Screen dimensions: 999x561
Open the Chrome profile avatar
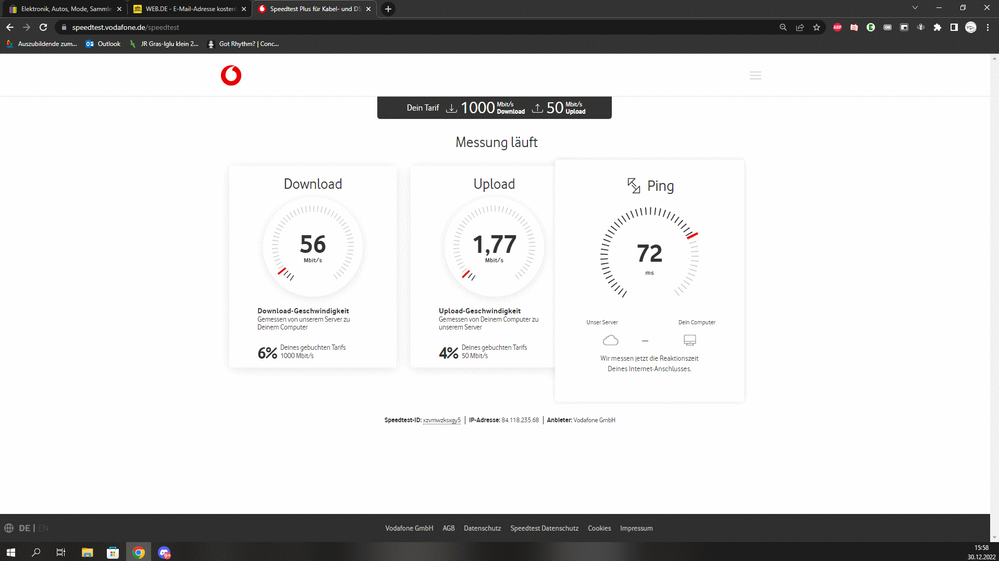point(971,27)
